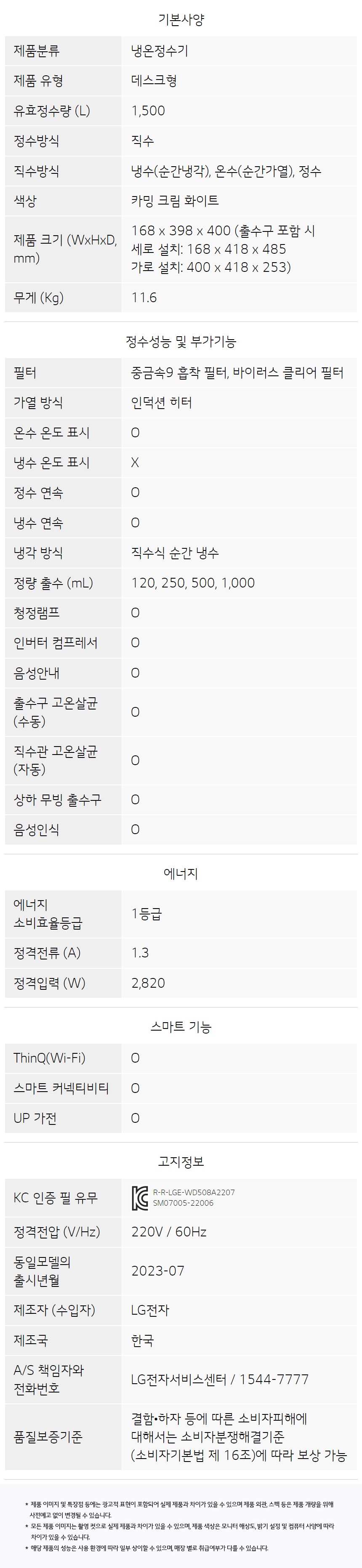Click the 정격입력 value 2,820

pyautogui.click(x=148, y=983)
